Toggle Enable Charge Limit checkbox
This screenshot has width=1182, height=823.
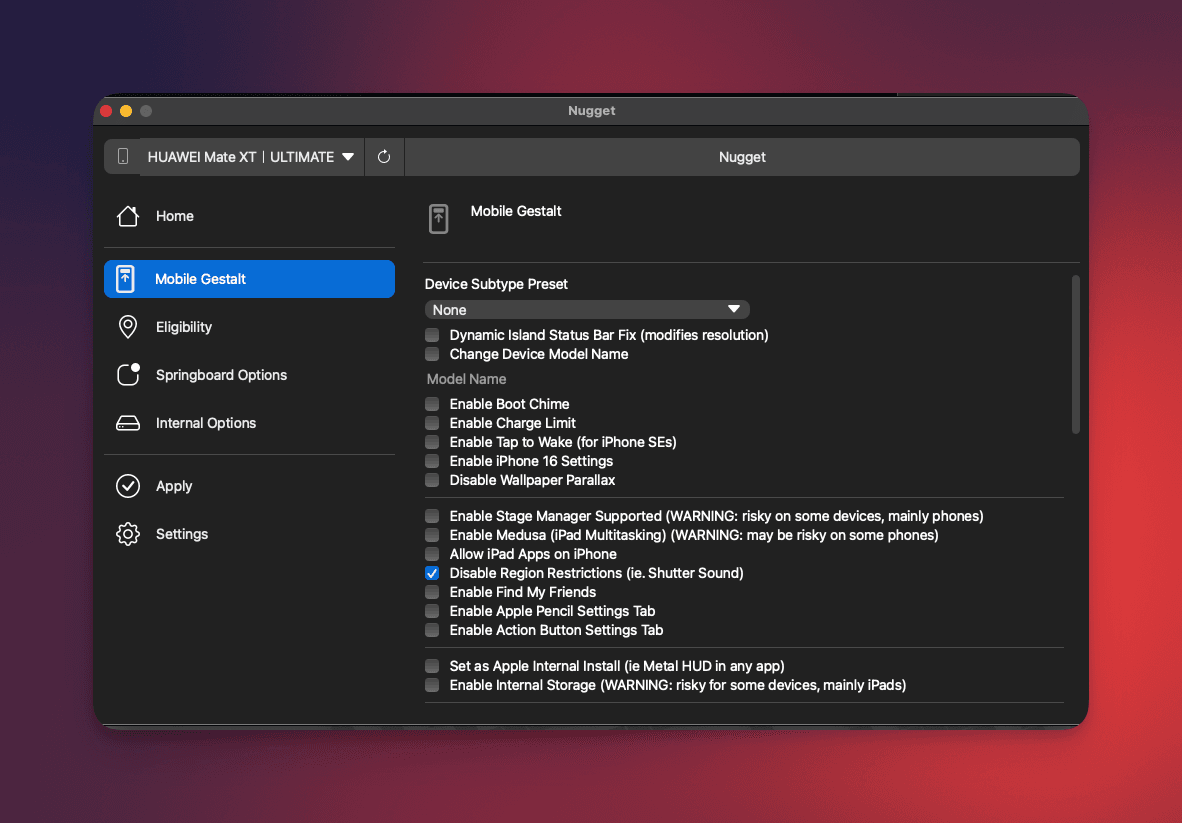click(x=432, y=423)
